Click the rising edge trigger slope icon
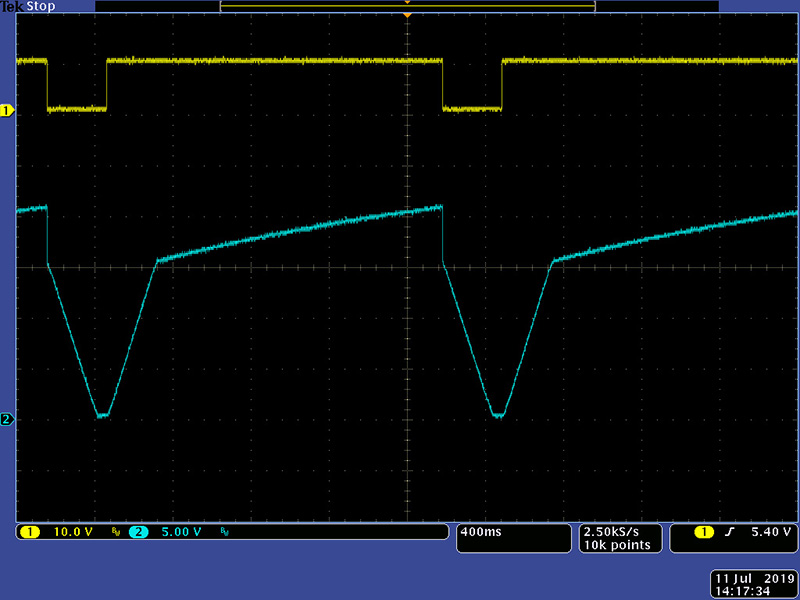This screenshot has width=800, height=600. coord(729,532)
